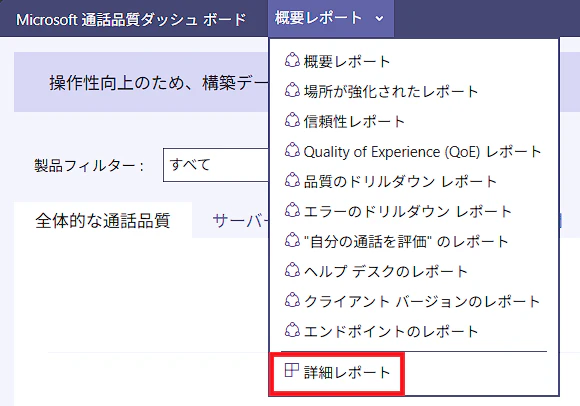
Task: Switch to the サーバー tab
Action: (x=240, y=220)
